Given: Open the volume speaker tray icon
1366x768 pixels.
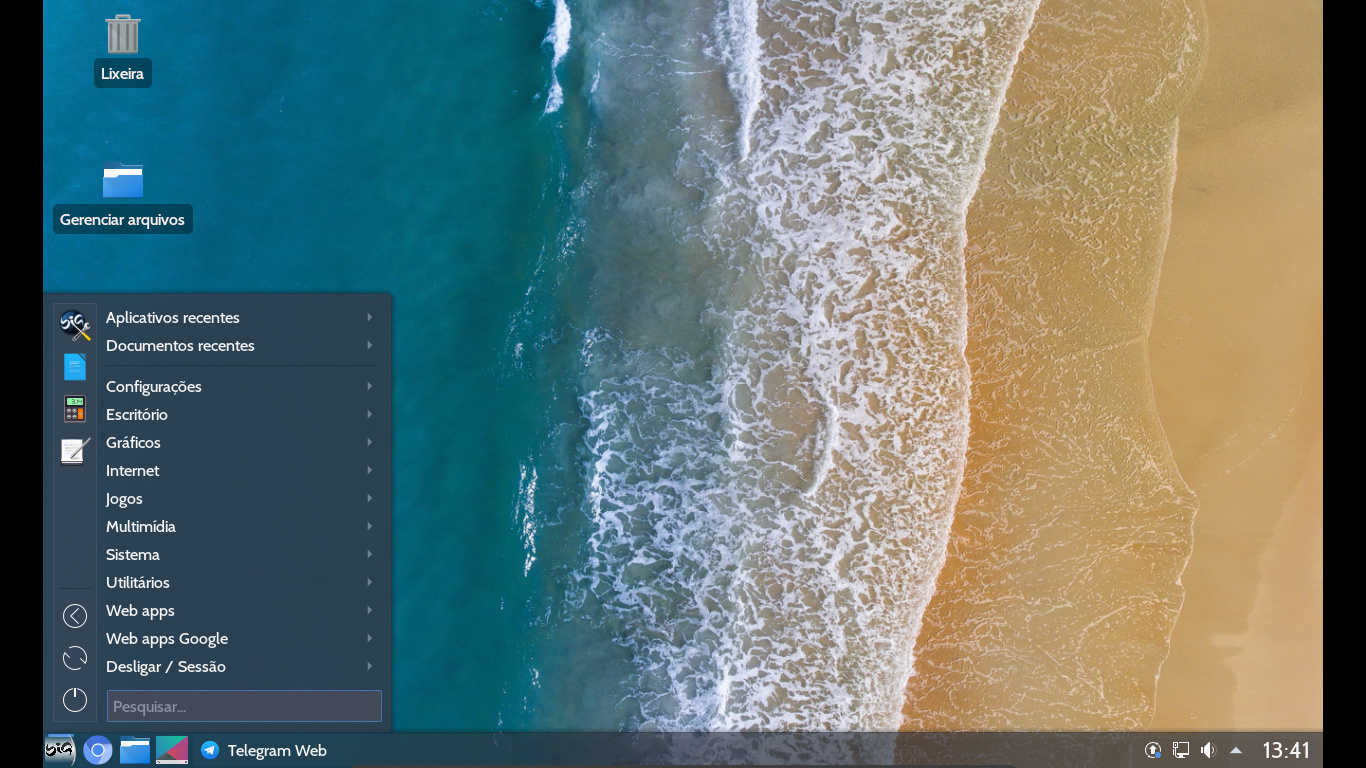Looking at the screenshot, I should pyautogui.click(x=1208, y=750).
